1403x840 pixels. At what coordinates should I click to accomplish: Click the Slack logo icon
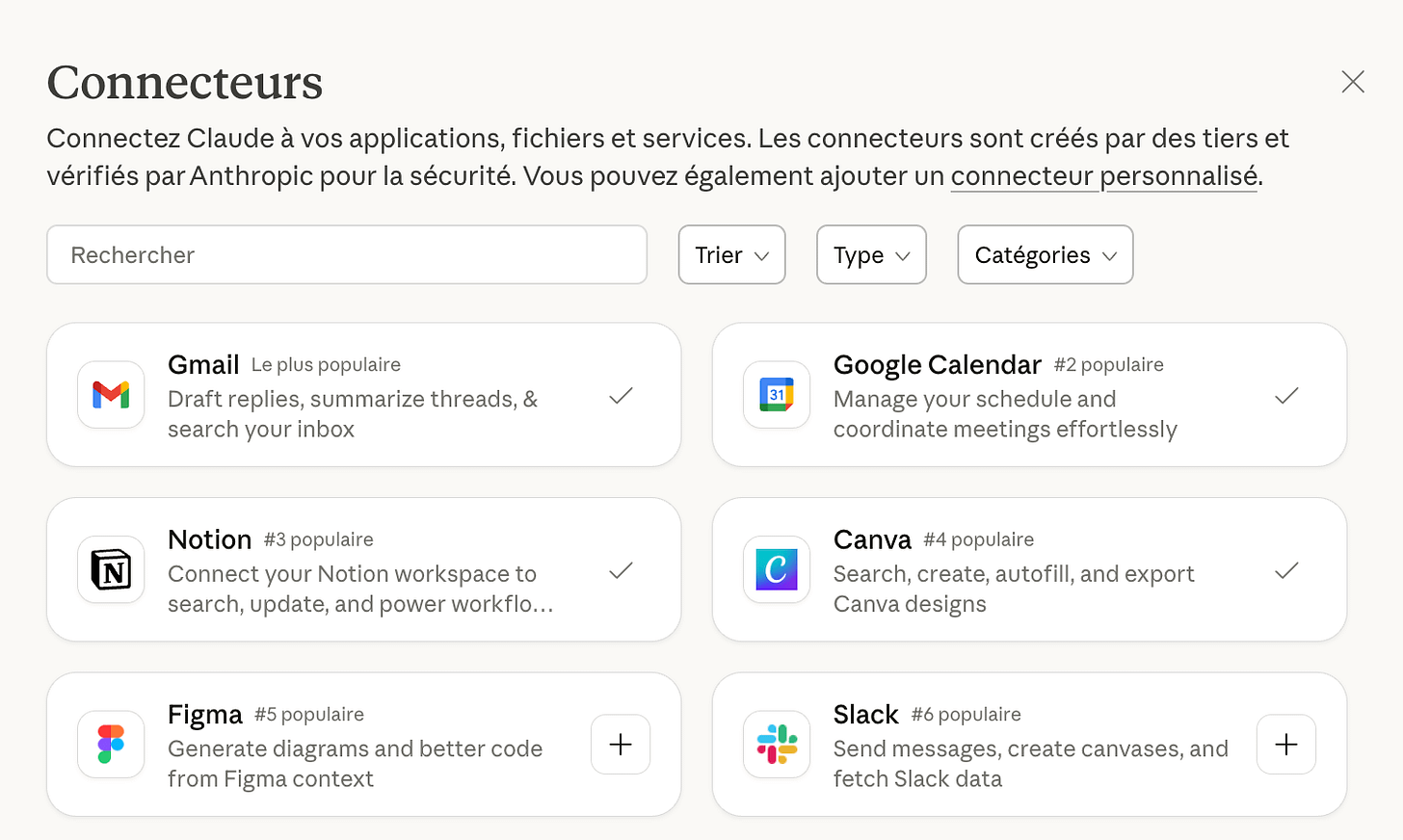tap(777, 745)
